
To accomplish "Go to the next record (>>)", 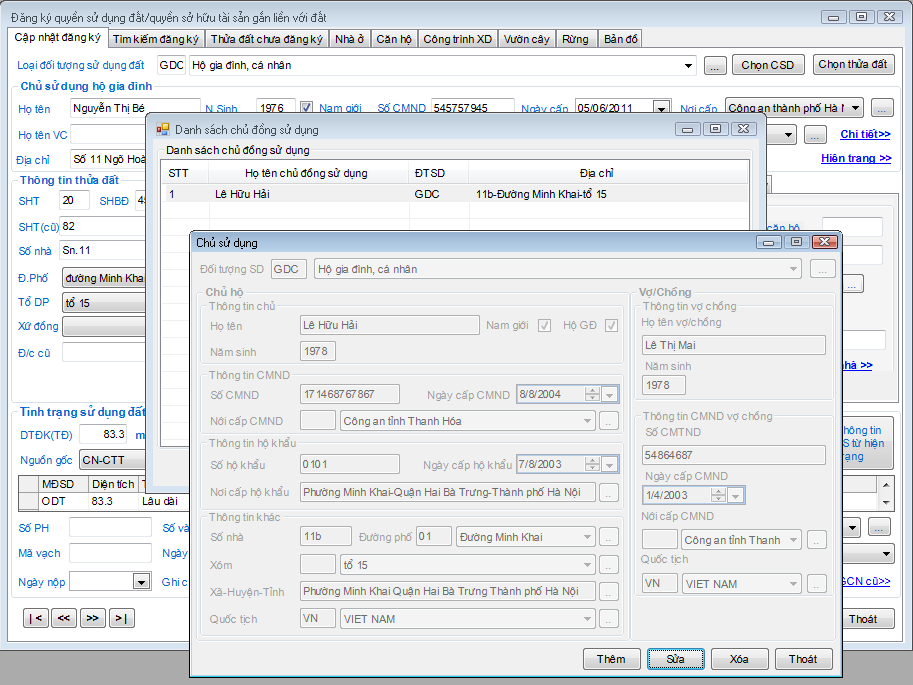I will click(x=92, y=618).
